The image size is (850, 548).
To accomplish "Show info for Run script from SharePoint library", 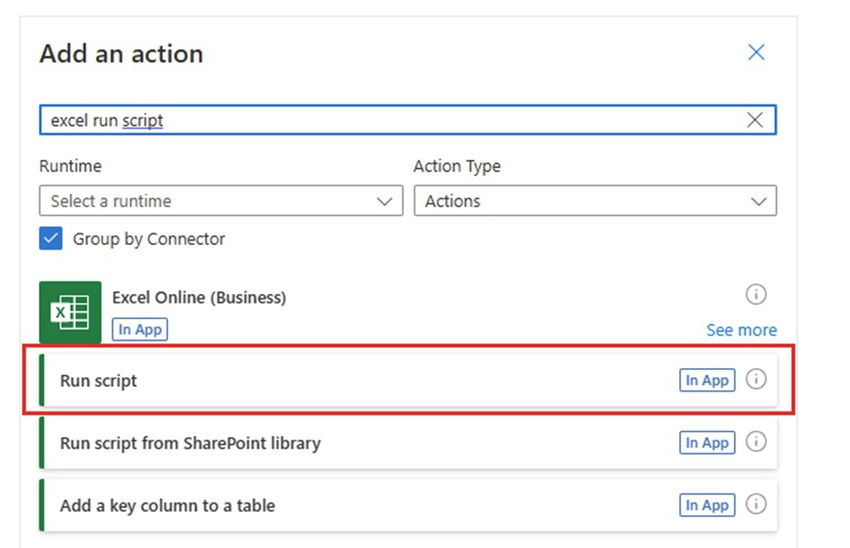I will (756, 441).
